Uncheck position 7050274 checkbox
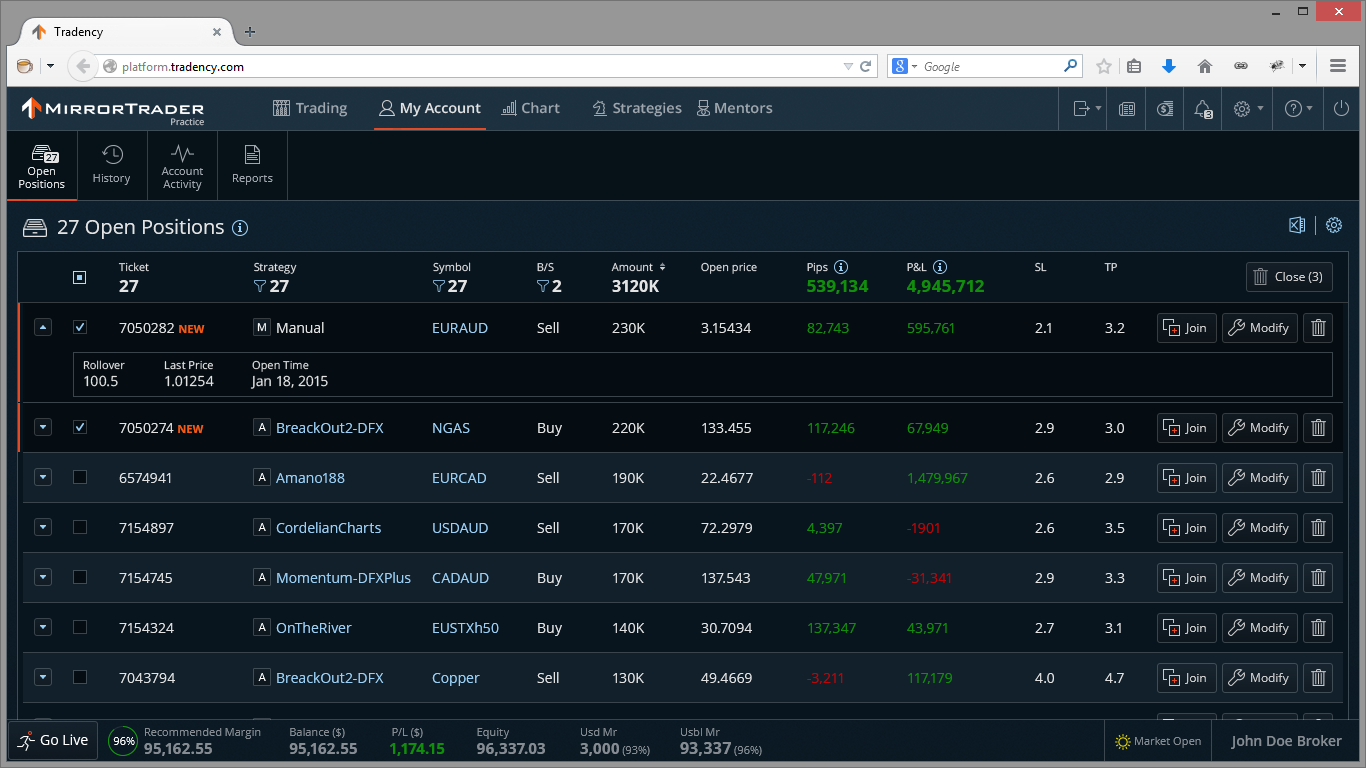This screenshot has width=1366, height=768. click(x=80, y=427)
